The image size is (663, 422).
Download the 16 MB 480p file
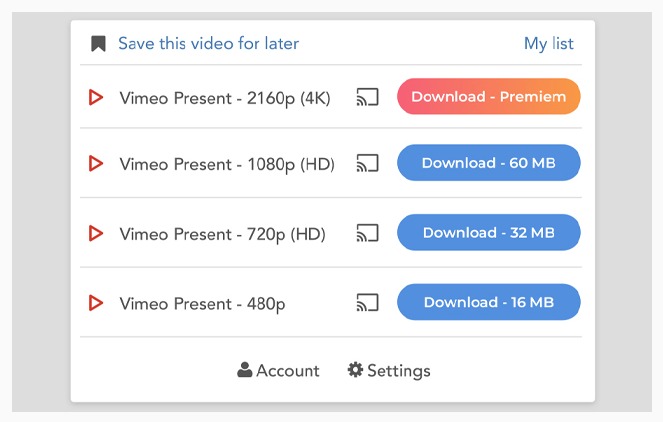coord(488,302)
